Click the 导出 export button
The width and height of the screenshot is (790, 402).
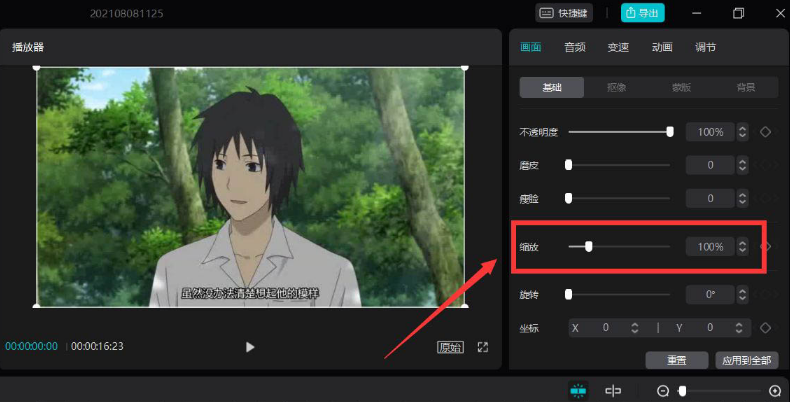click(x=642, y=13)
